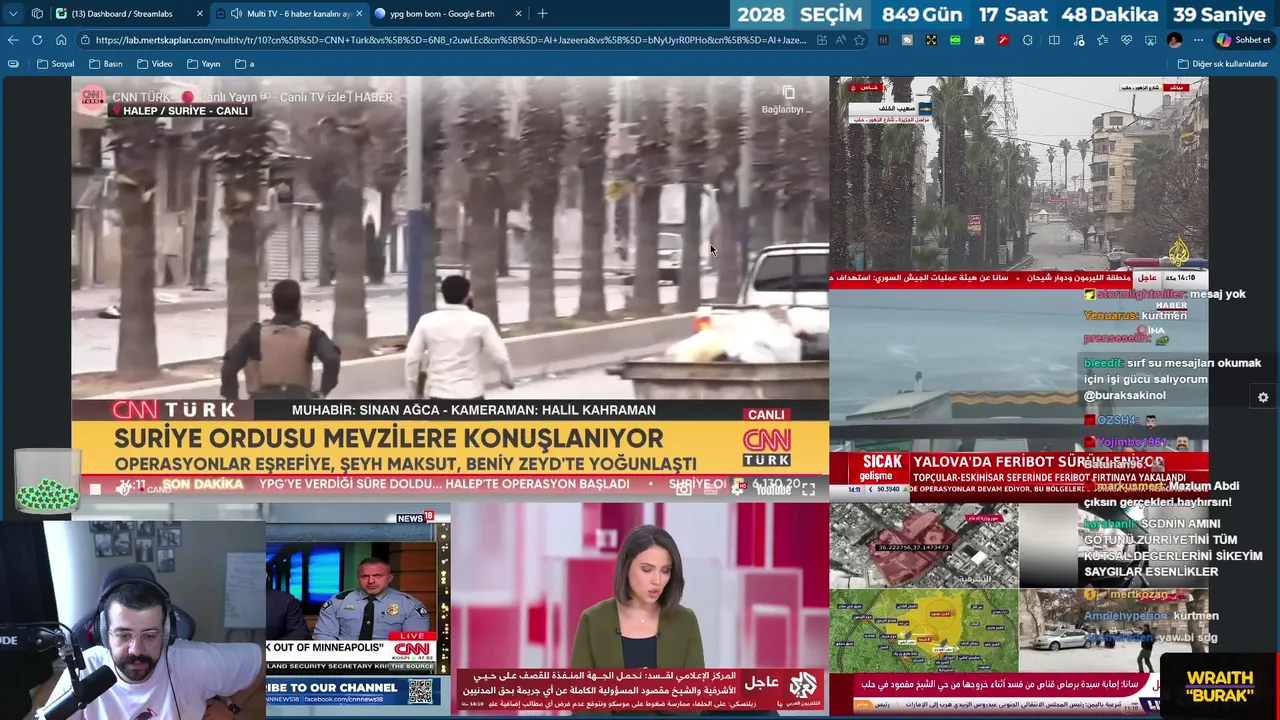This screenshot has height=720, width=1280.
Task: Expand the tab actions dropdown arrow
Action: pos(13,14)
